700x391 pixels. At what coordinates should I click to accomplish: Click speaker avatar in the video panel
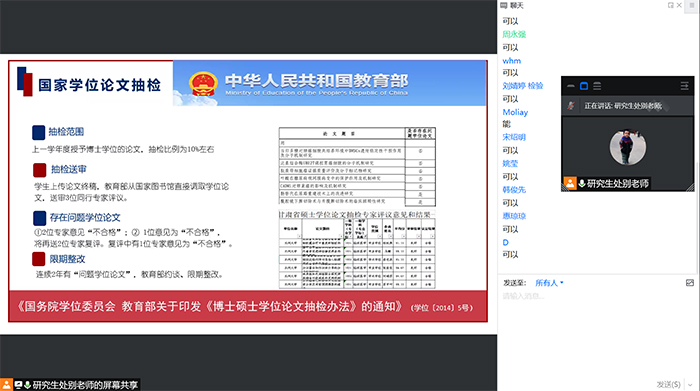628,147
